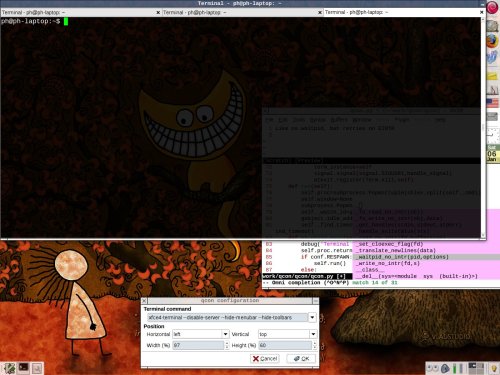Screen dimensions: 500x375
Task: Click the terminal prompt ph@ph-laptop:~$
Action: click(31, 21)
